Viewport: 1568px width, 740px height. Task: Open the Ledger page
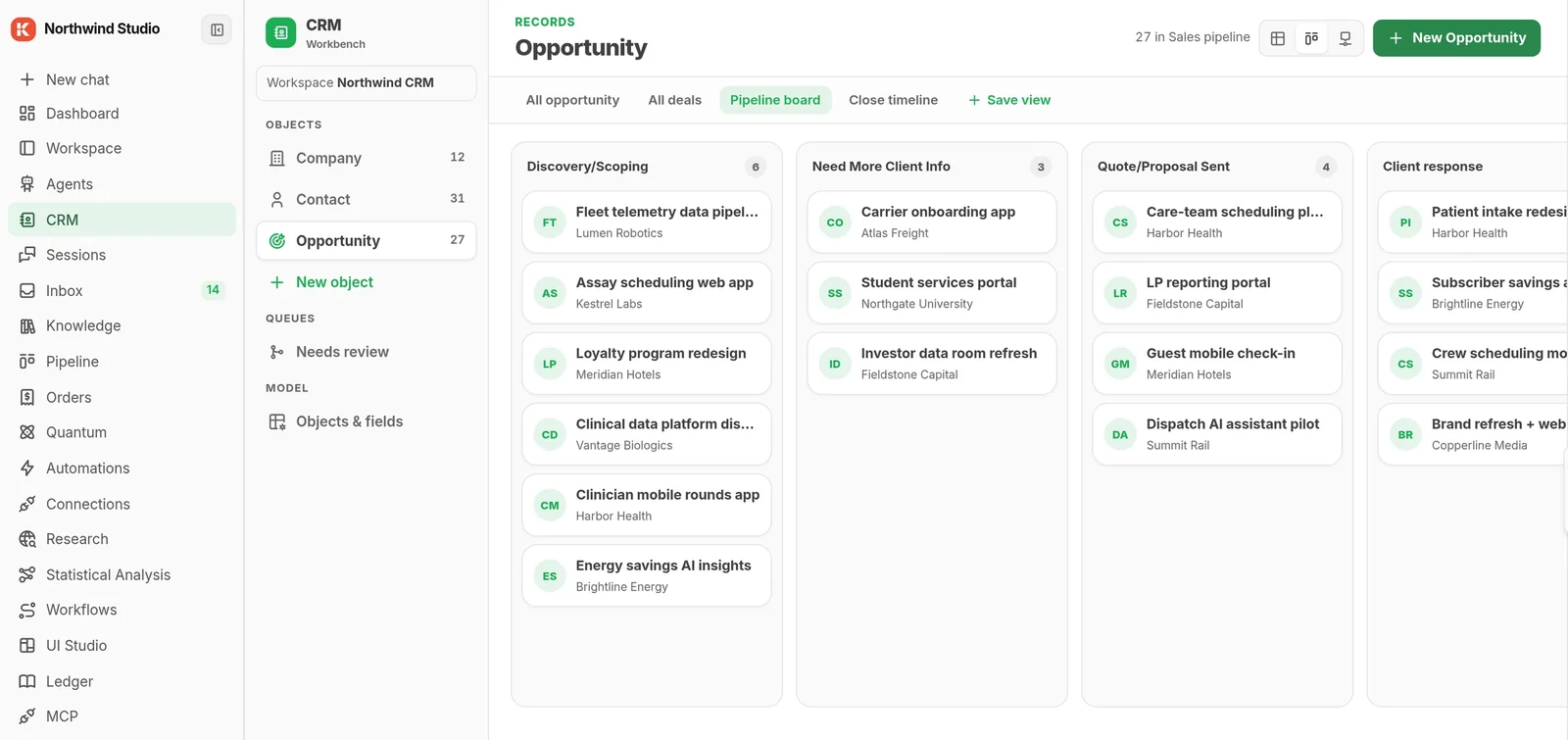click(x=122, y=681)
